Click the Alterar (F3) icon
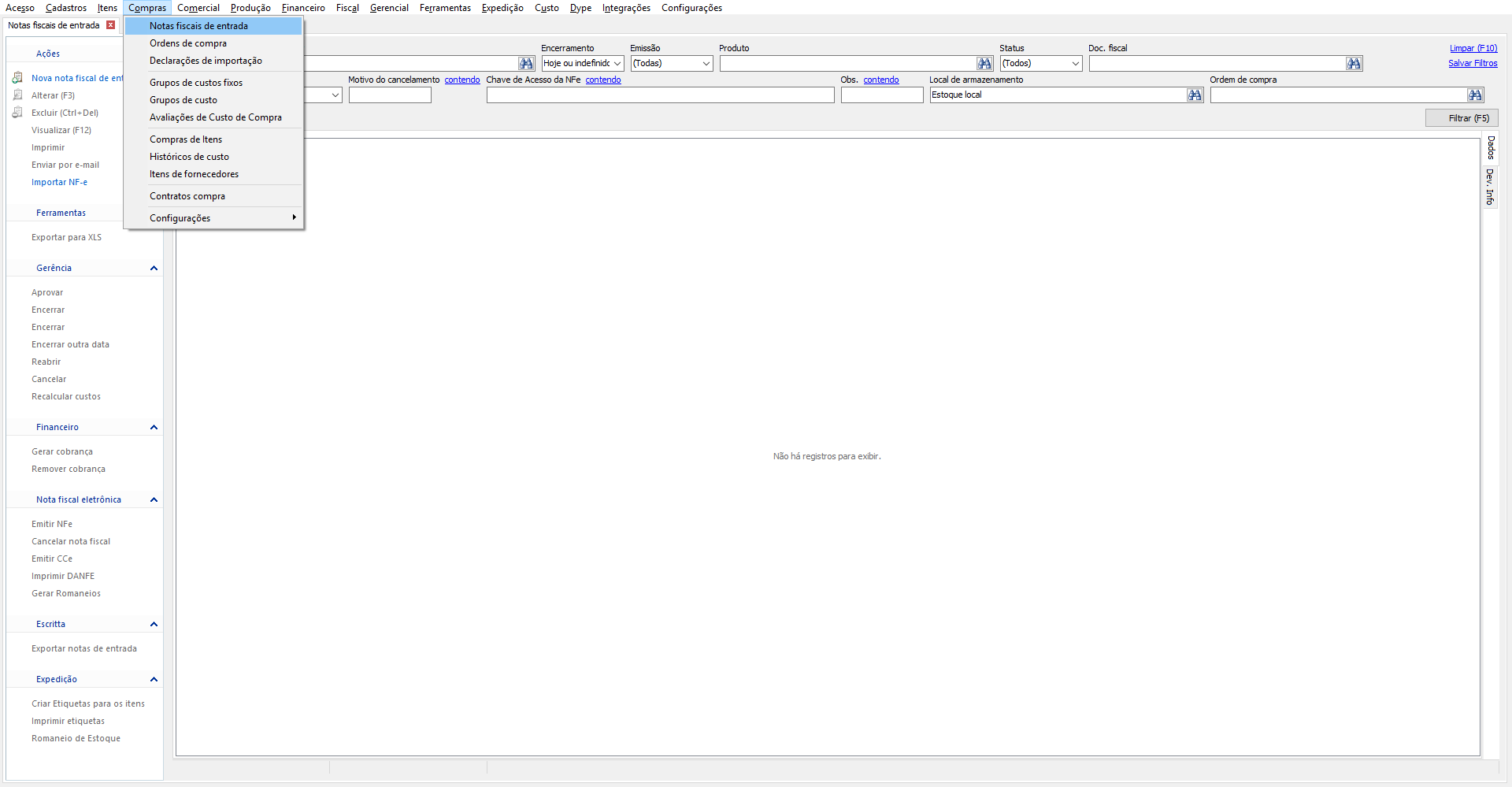 pyautogui.click(x=17, y=95)
